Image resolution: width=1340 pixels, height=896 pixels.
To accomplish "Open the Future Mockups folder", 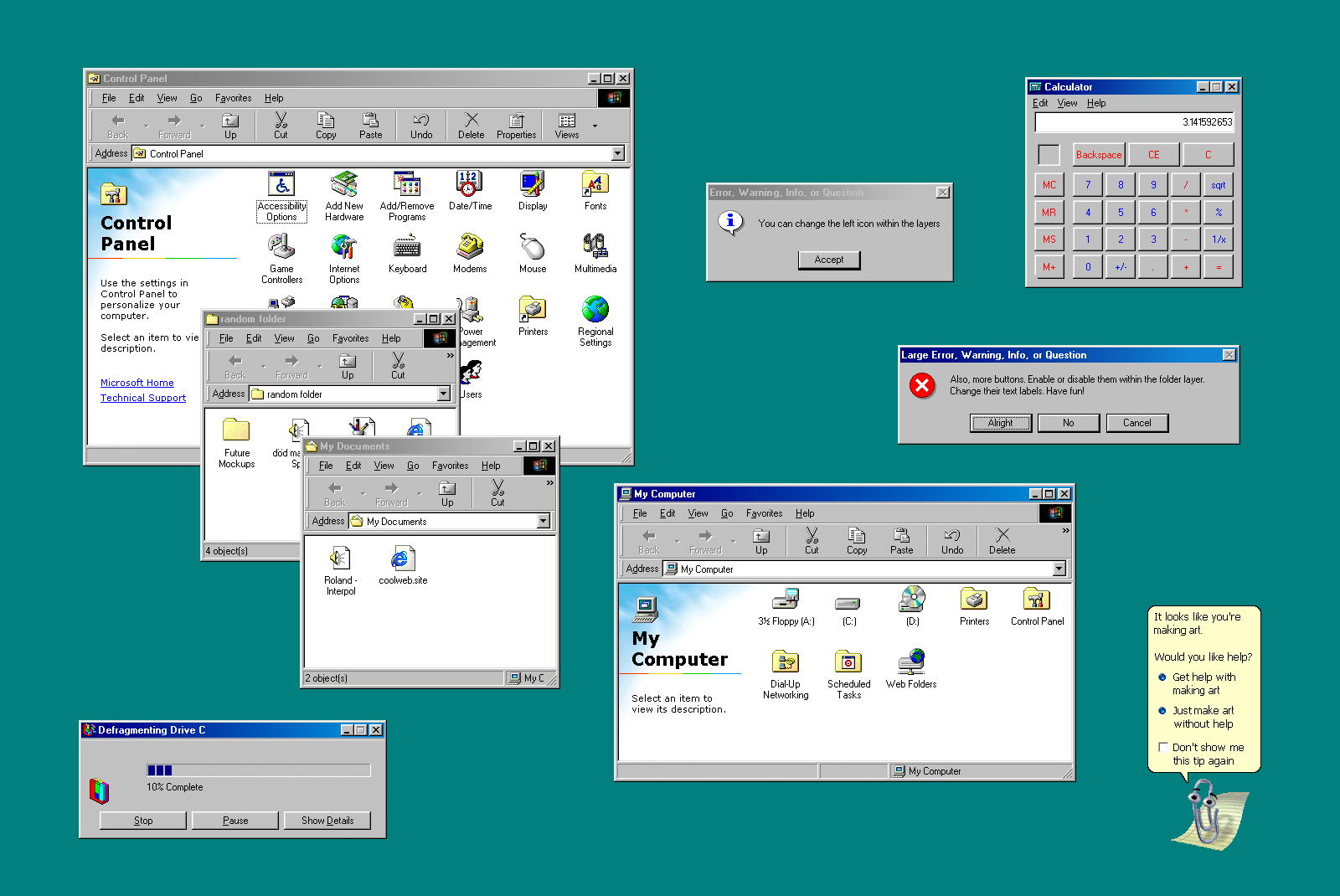I will [237, 443].
